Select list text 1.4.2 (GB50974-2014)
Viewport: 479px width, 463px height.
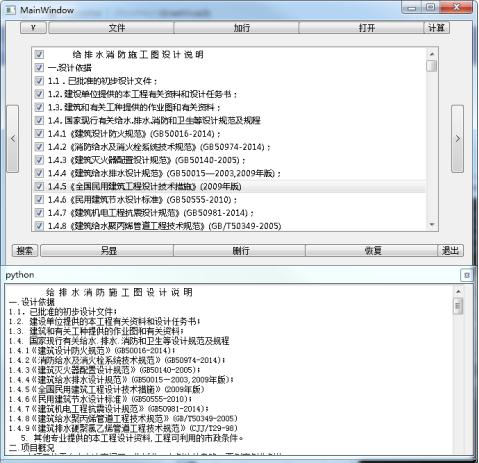point(159,147)
